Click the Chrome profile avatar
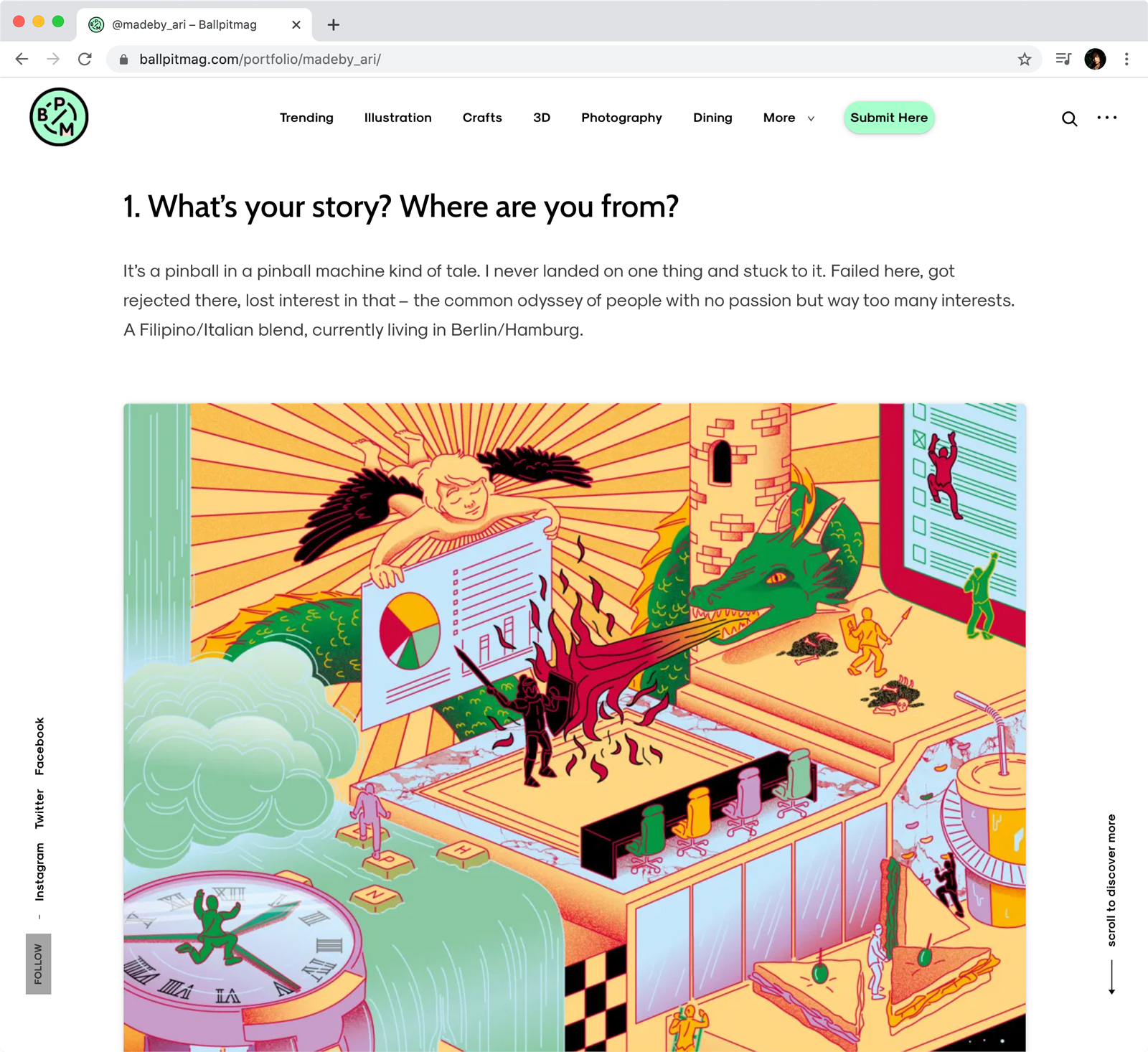This screenshot has height=1052, width=1148. point(1095,59)
